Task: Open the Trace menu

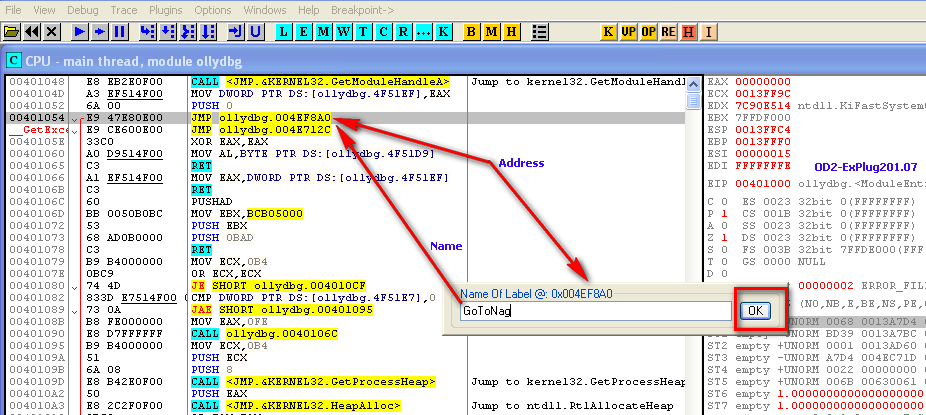Action: 123,10
